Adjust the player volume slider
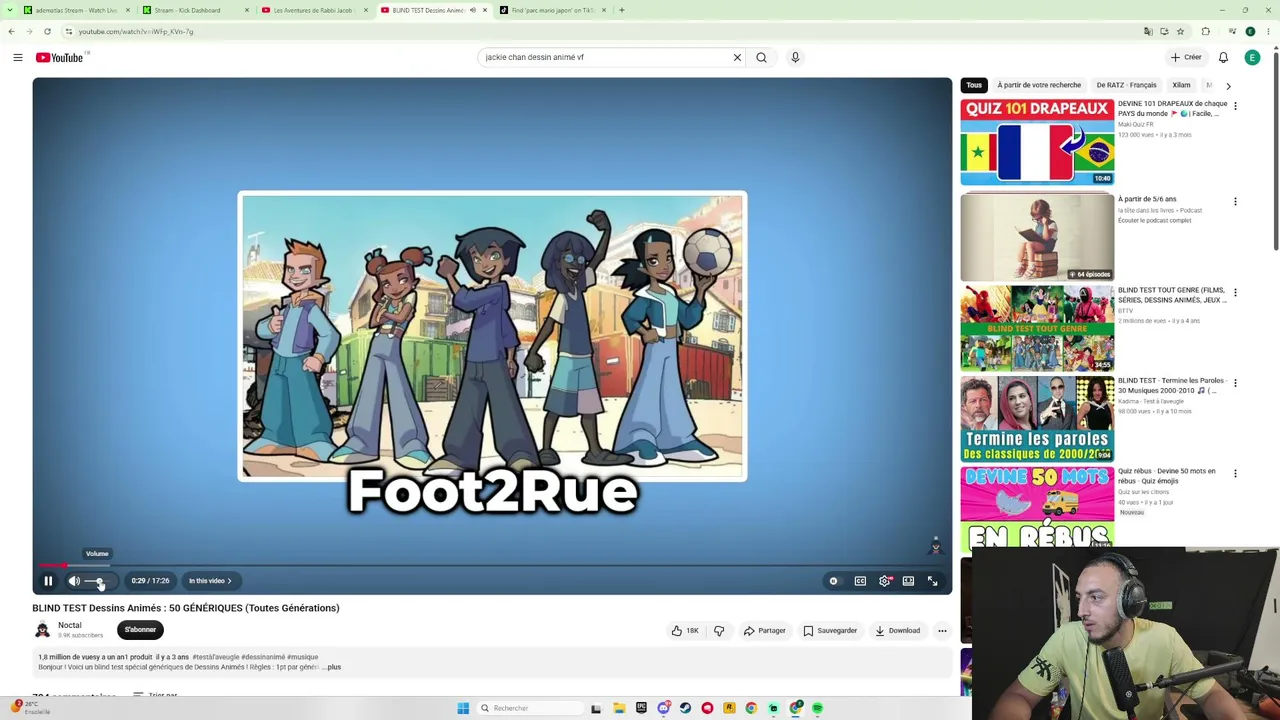This screenshot has height=720, width=1280. tap(98, 581)
